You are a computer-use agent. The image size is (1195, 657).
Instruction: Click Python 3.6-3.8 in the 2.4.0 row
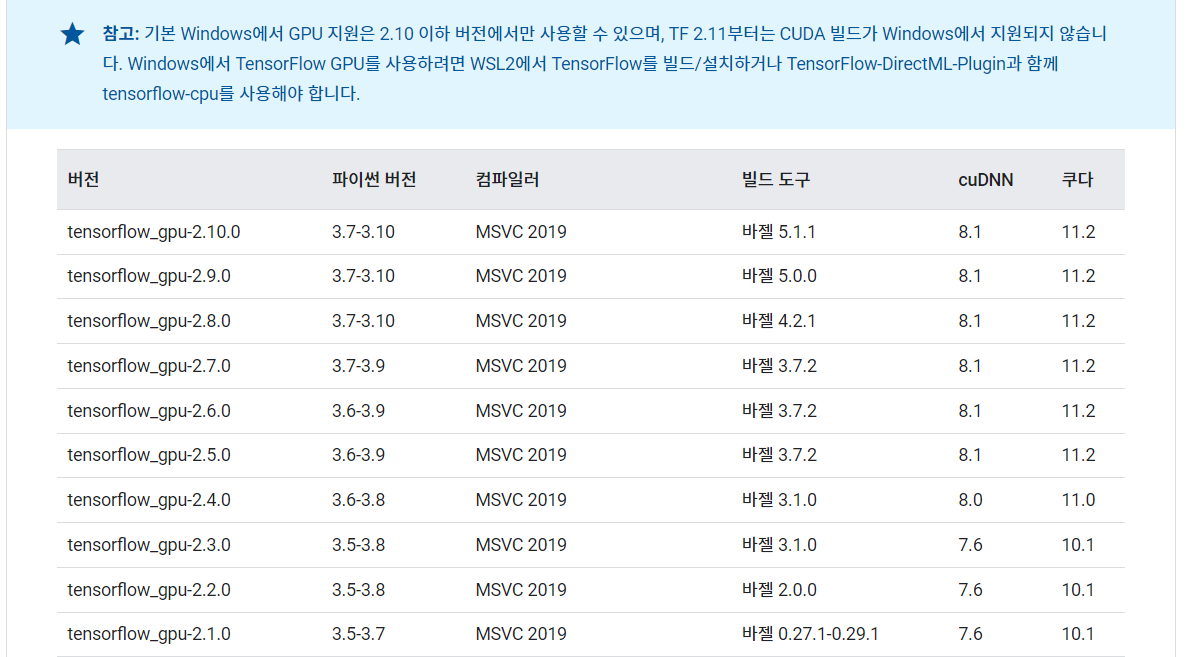click(358, 500)
